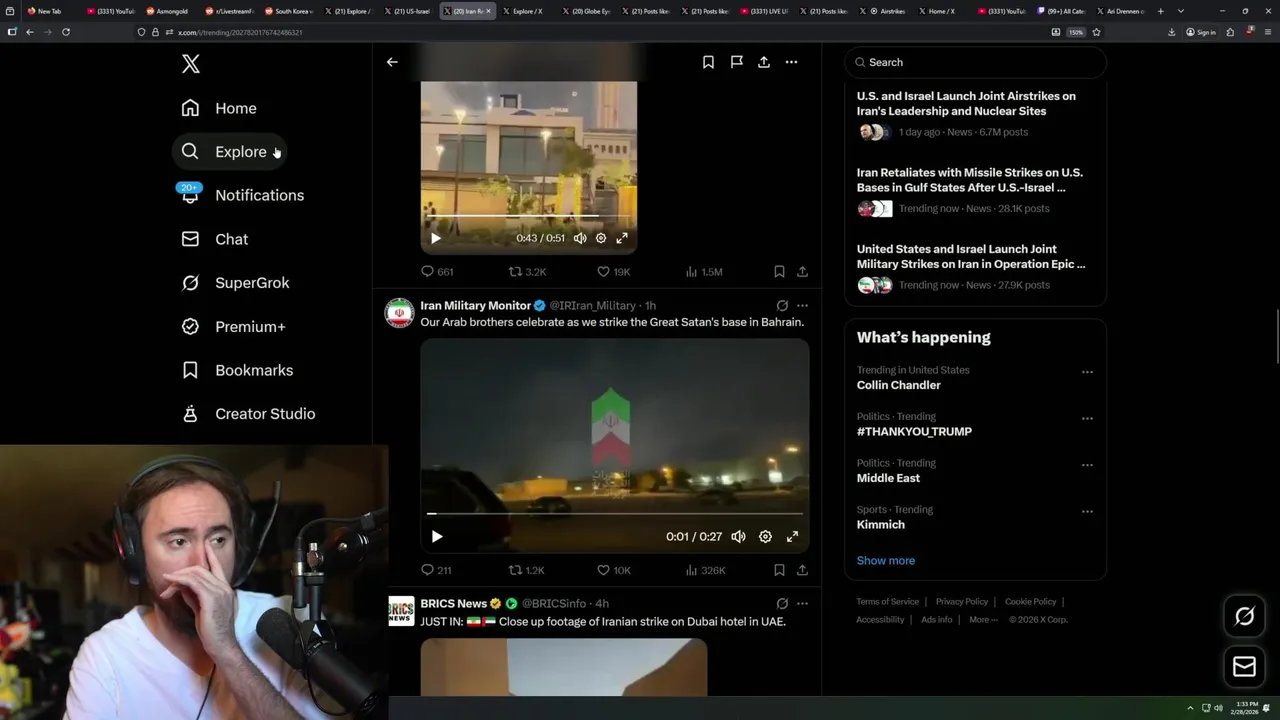Viewport: 1280px width, 720px height.
Task: Mute the top video's volume
Action: point(580,238)
